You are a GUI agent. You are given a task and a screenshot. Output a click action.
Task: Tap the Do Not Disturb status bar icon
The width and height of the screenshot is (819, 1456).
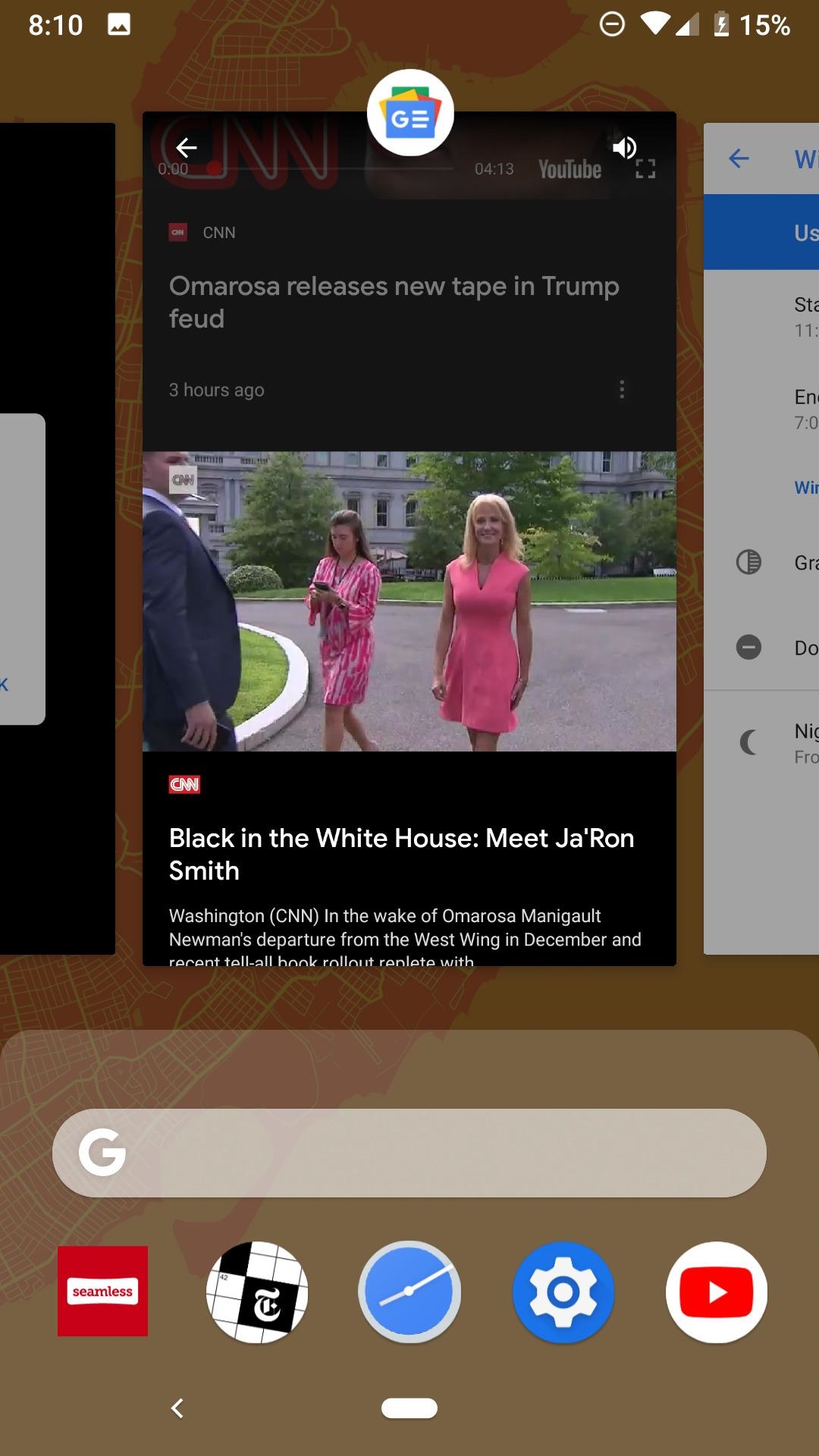612,24
